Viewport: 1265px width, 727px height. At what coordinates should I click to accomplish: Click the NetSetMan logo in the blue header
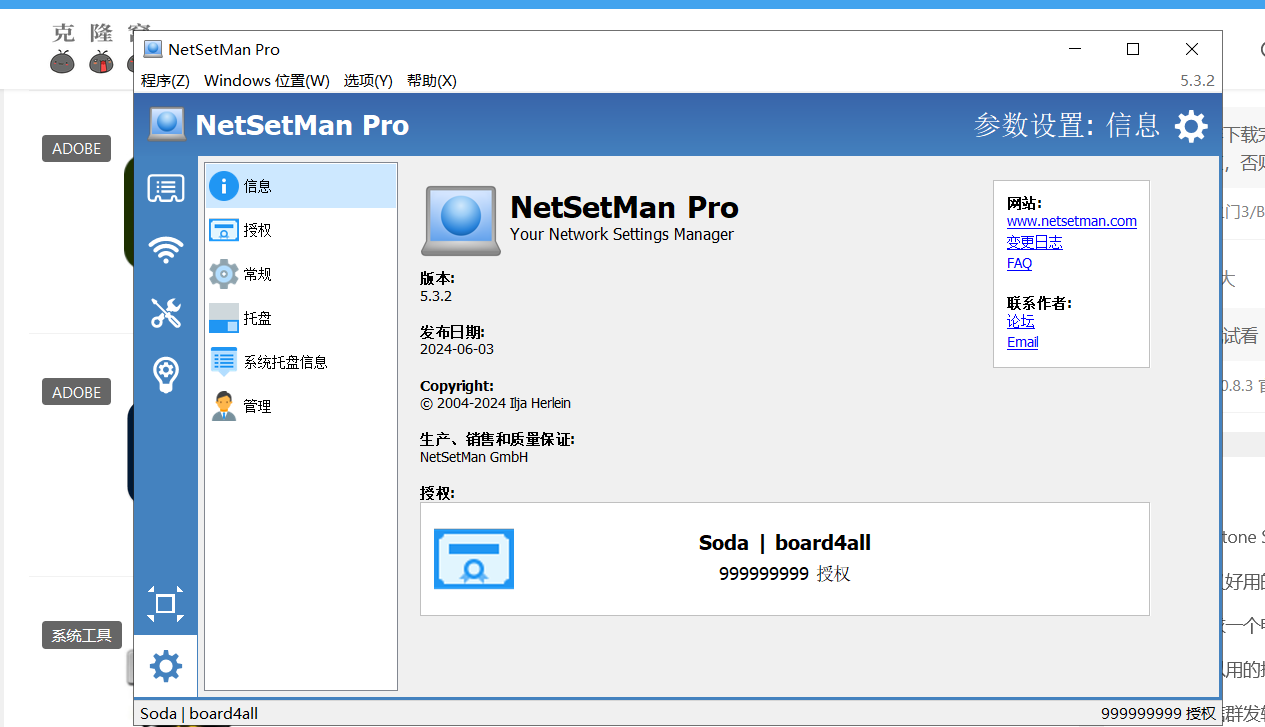(x=167, y=124)
